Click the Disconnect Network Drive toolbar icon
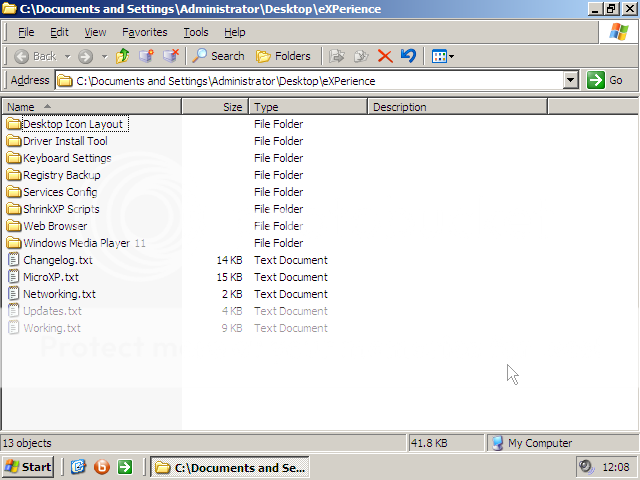The height and width of the screenshot is (480, 640). click(171, 56)
